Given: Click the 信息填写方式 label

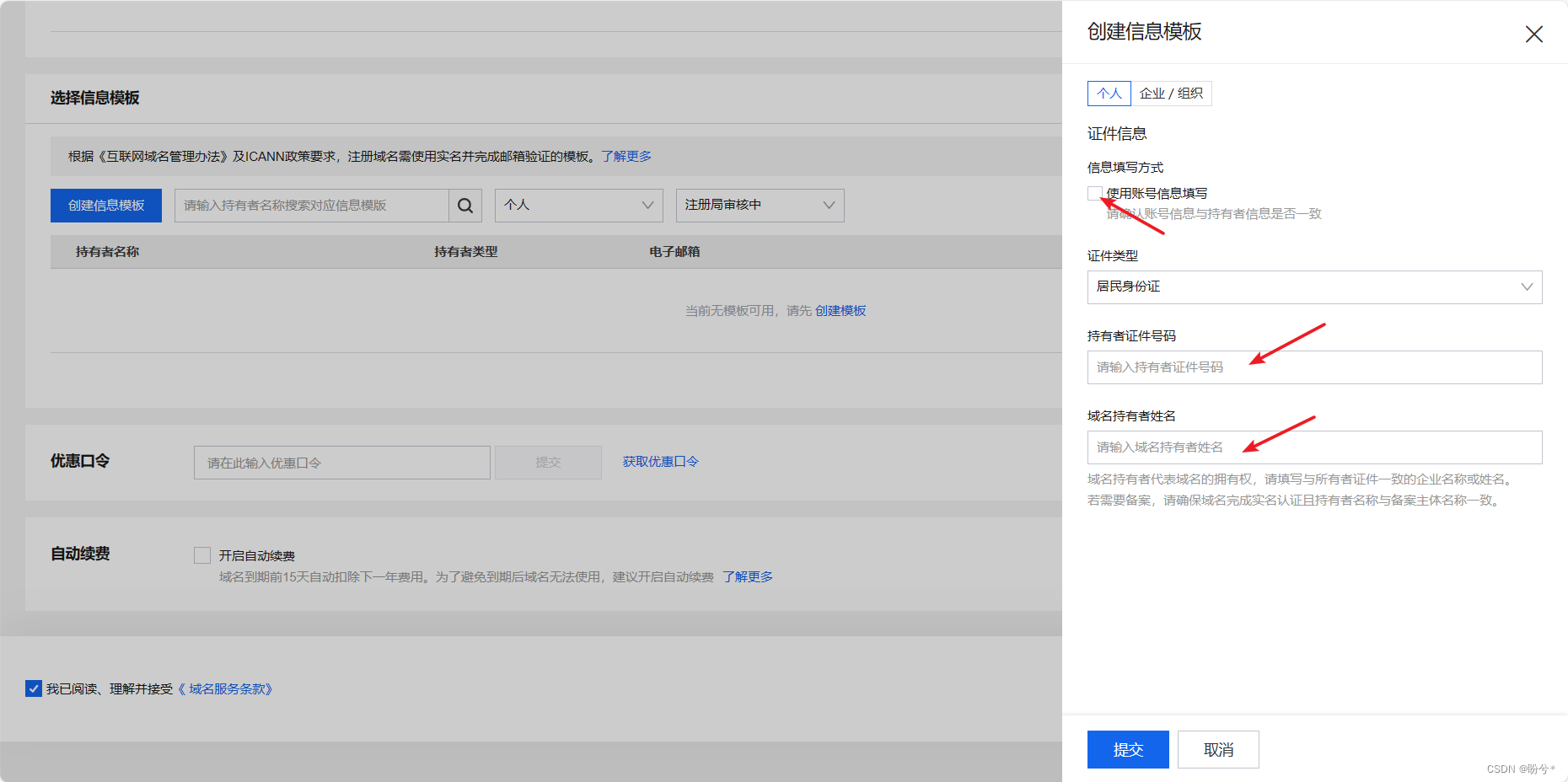Looking at the screenshot, I should click(x=1125, y=168).
